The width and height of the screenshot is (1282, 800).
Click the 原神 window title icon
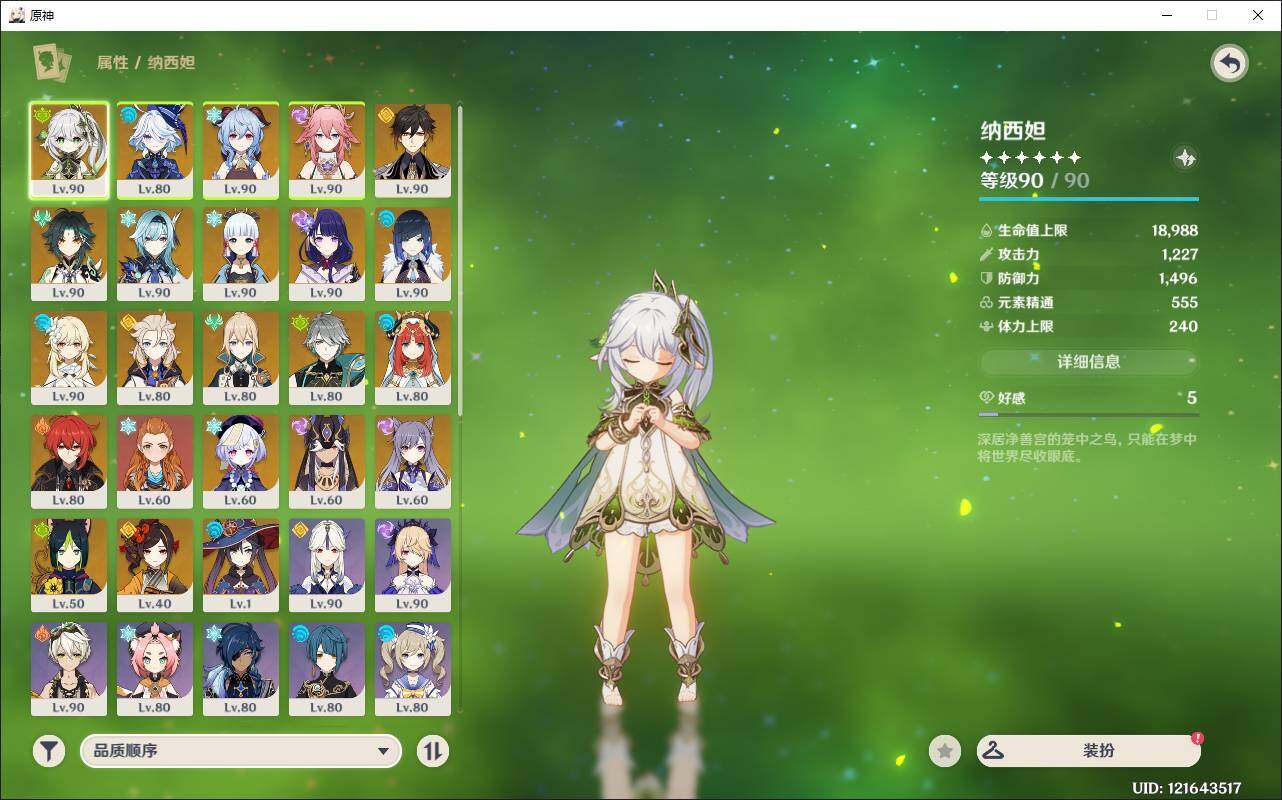[x=17, y=15]
